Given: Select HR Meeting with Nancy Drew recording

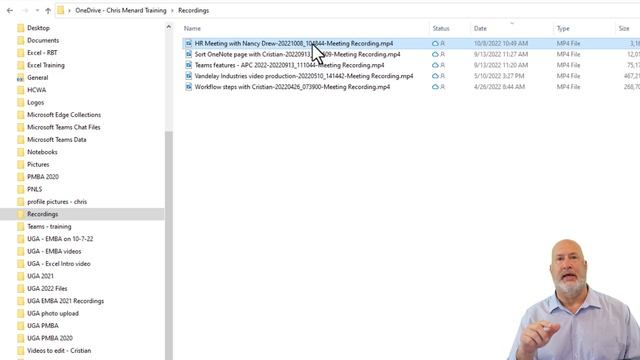Looking at the screenshot, I should point(294,43).
